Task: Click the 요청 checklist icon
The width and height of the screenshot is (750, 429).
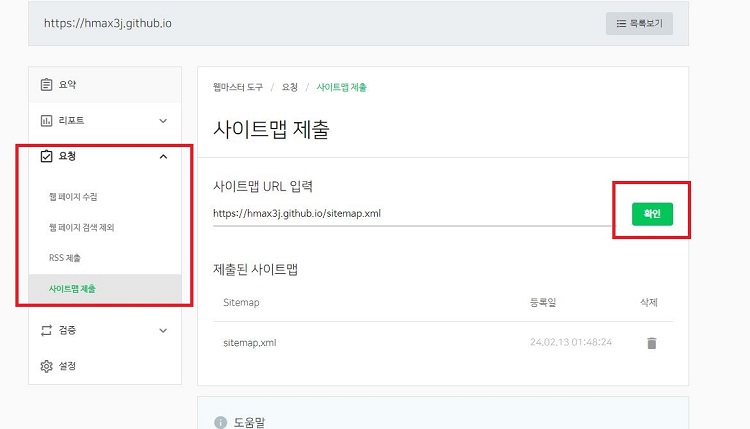Action: pos(46,156)
